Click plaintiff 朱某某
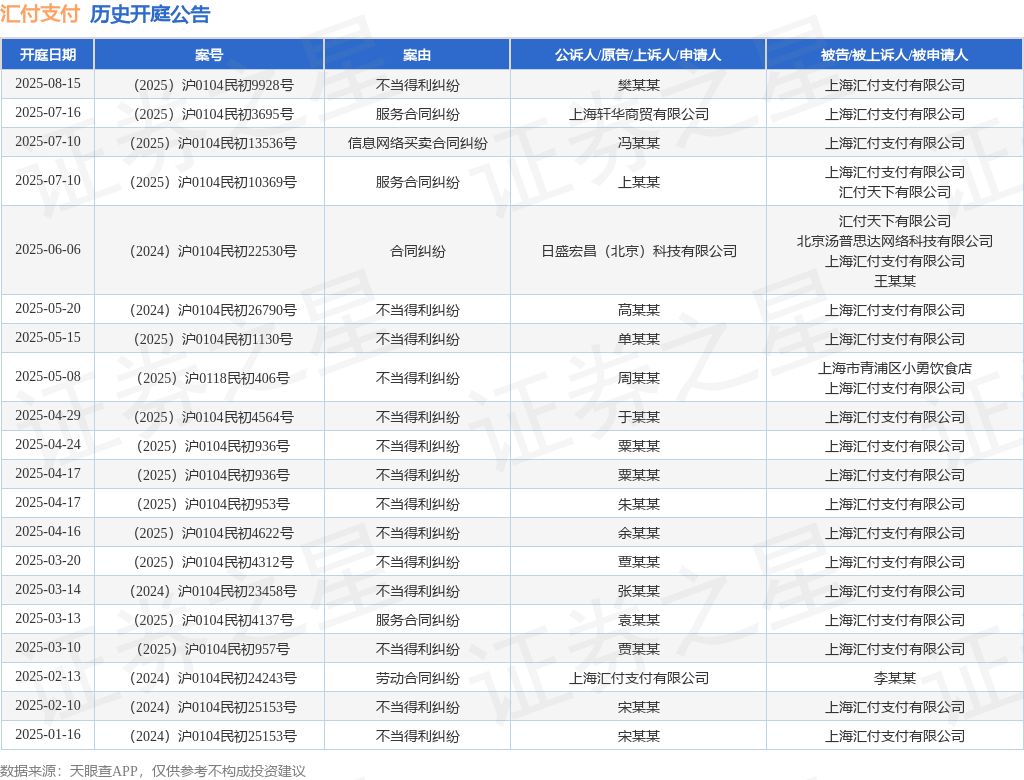Viewport: 1024px width, 780px height. (x=639, y=504)
